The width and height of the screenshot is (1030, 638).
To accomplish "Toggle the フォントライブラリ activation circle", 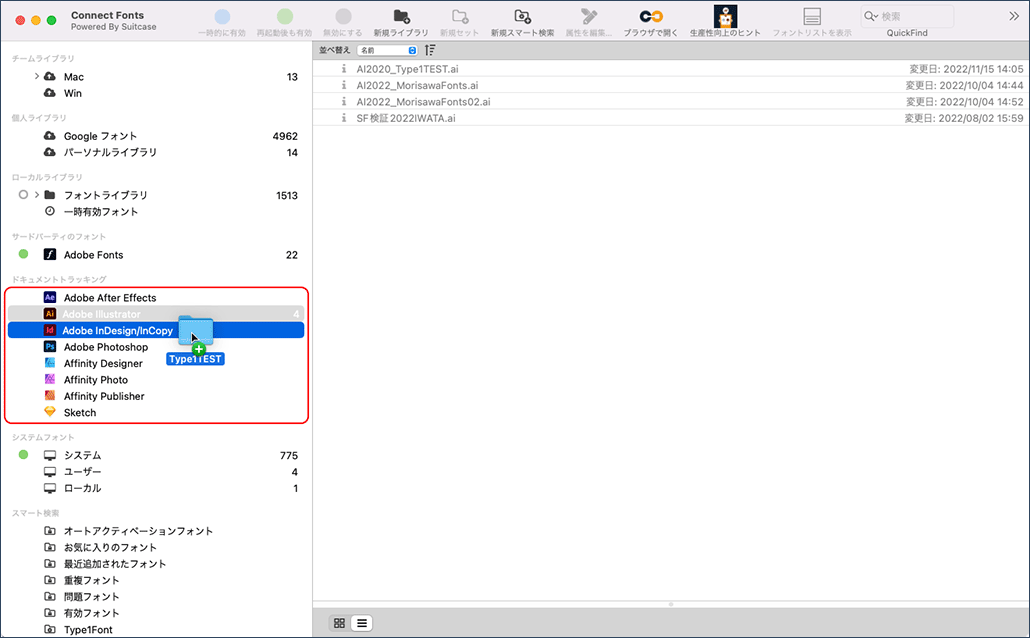I will coord(24,194).
